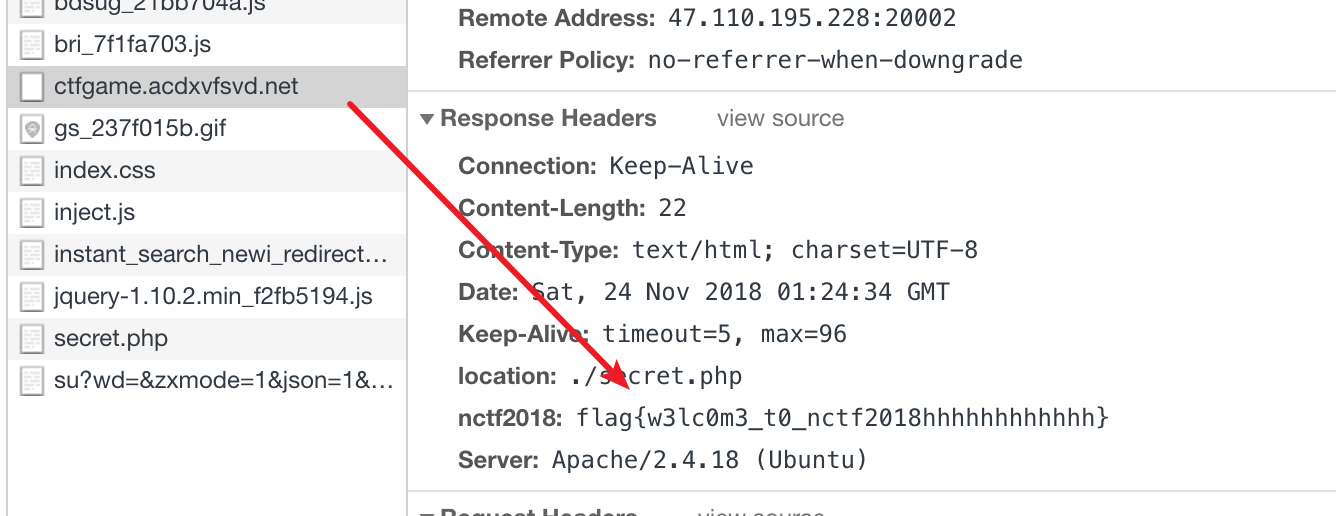Image resolution: width=1336 pixels, height=516 pixels.
Task: Click the gs_237f015b.gif image icon
Action: click(x=33, y=129)
